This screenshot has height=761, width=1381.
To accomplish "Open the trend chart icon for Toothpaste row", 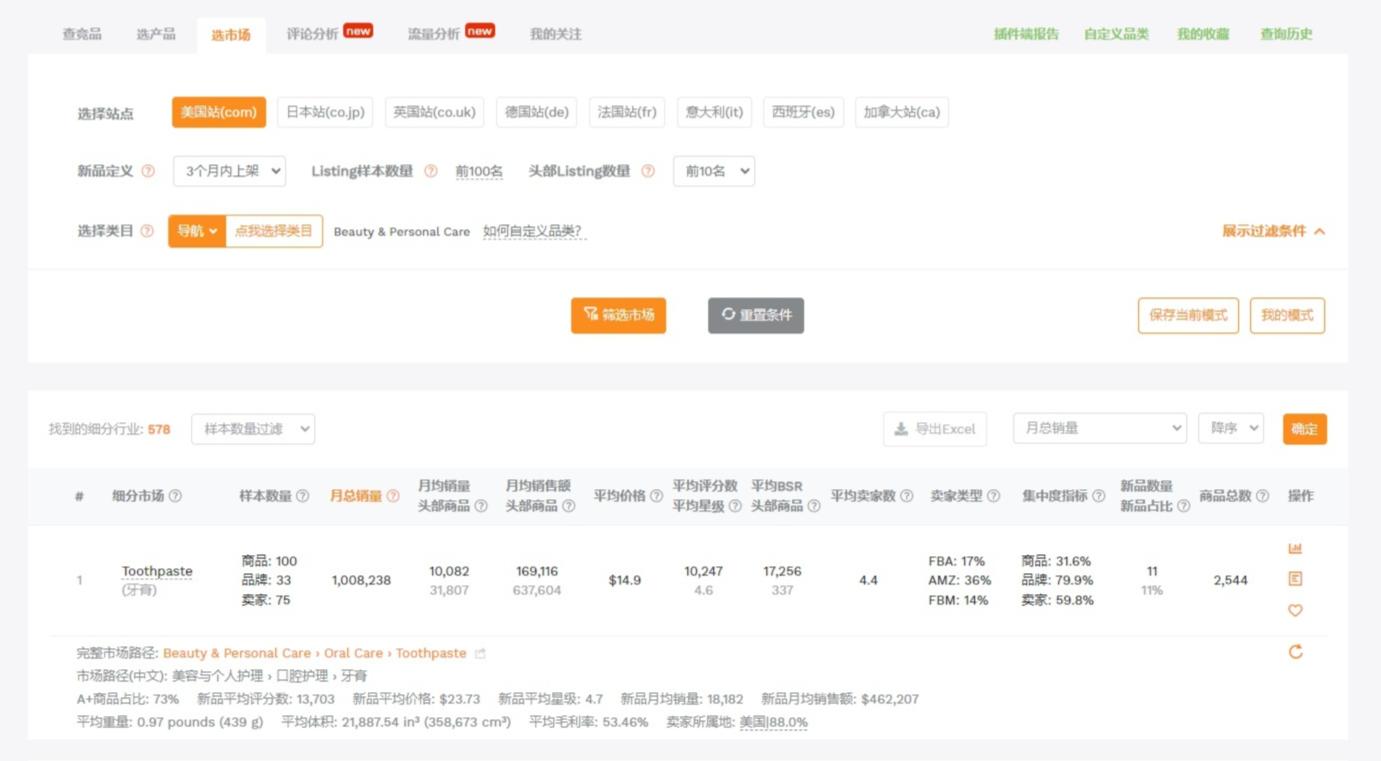I will [x=1295, y=548].
